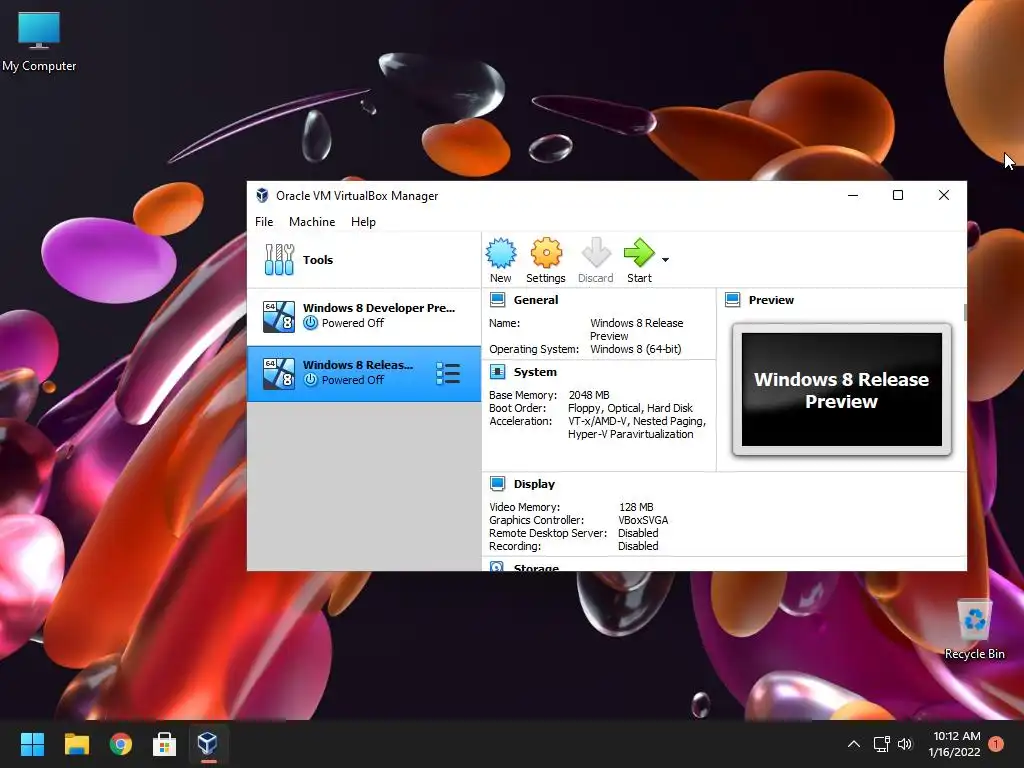The width and height of the screenshot is (1024, 768).
Task: Close the VirtualBox Manager window
Action: [x=944, y=195]
